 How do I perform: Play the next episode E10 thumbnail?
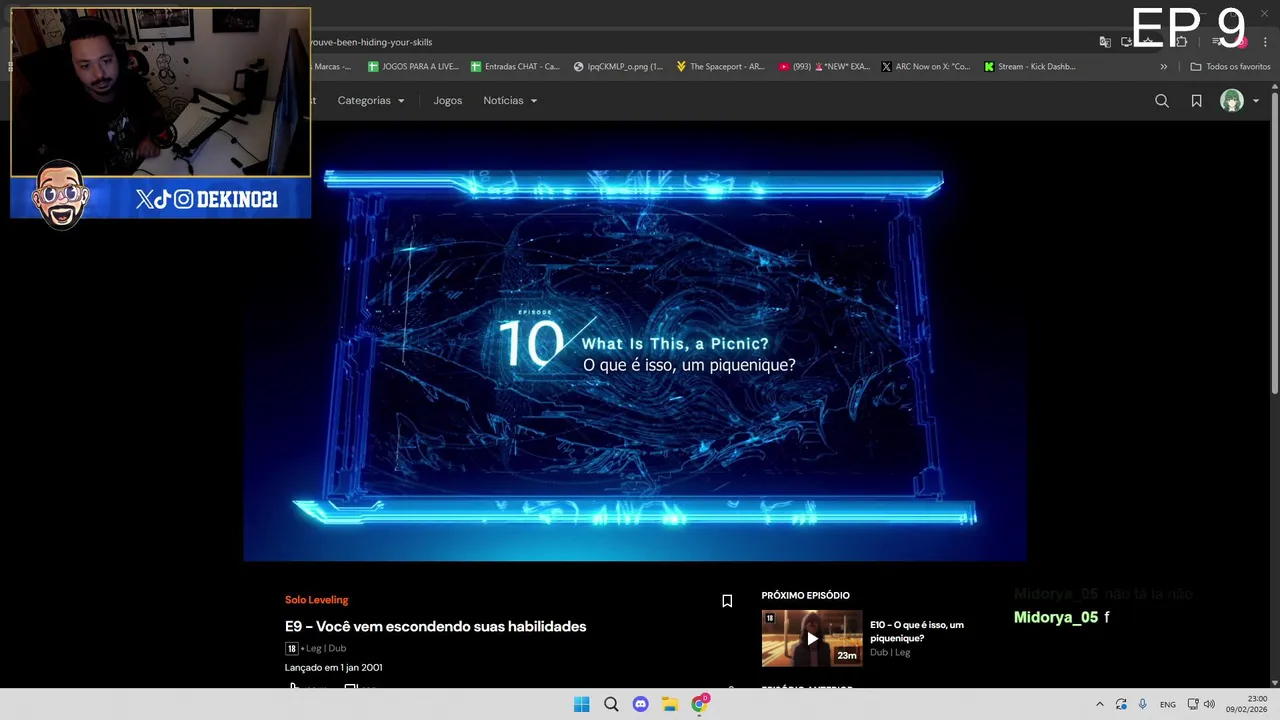(x=812, y=638)
